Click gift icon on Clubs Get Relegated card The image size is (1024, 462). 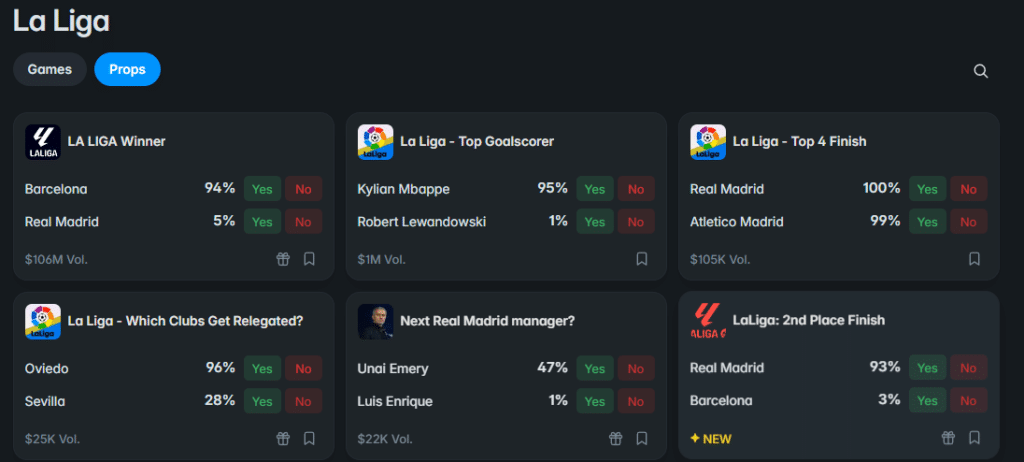(283, 438)
